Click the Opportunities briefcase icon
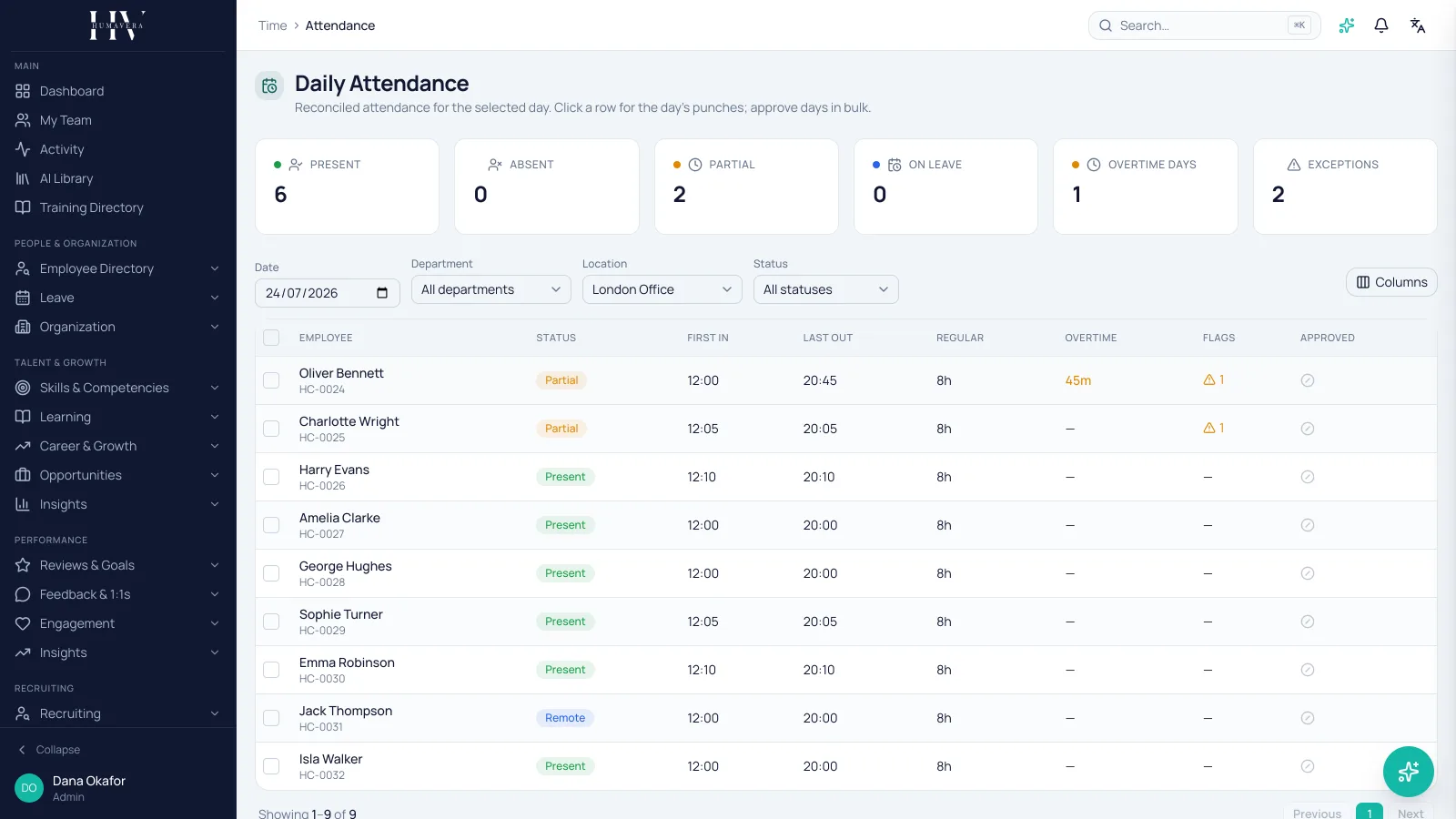 (x=23, y=475)
